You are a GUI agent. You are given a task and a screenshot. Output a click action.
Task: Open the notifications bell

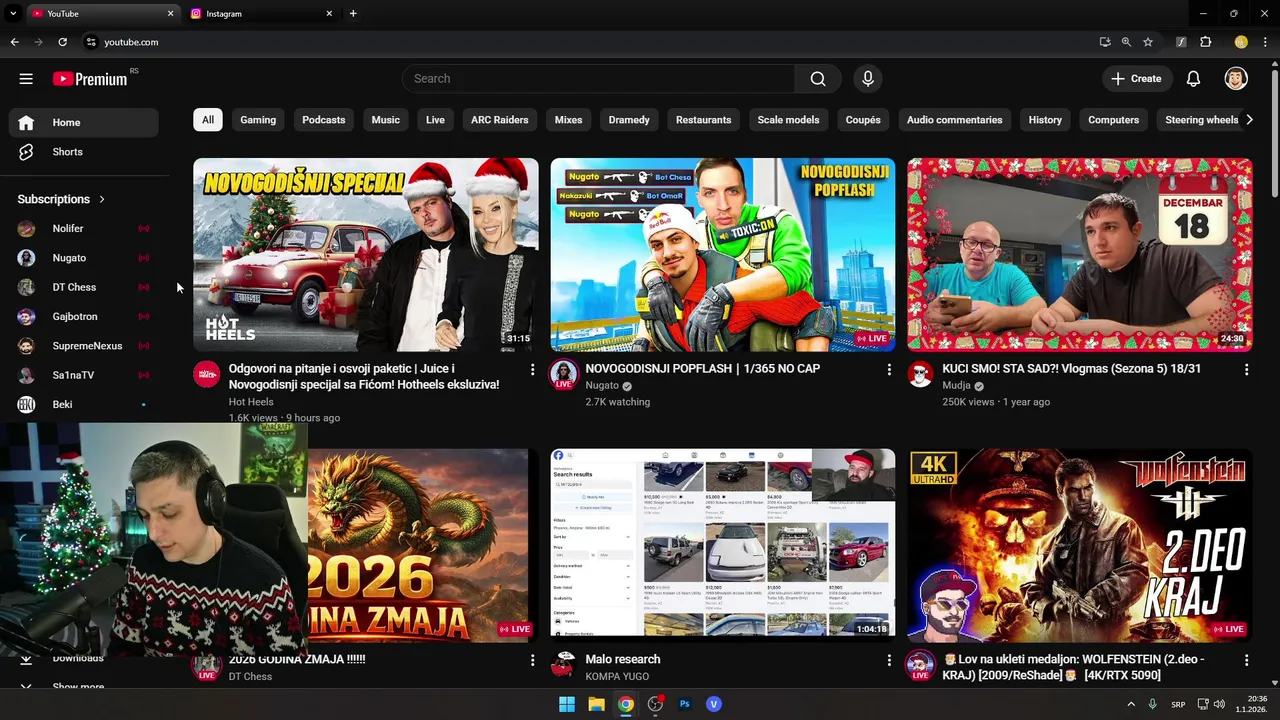coord(1193,79)
